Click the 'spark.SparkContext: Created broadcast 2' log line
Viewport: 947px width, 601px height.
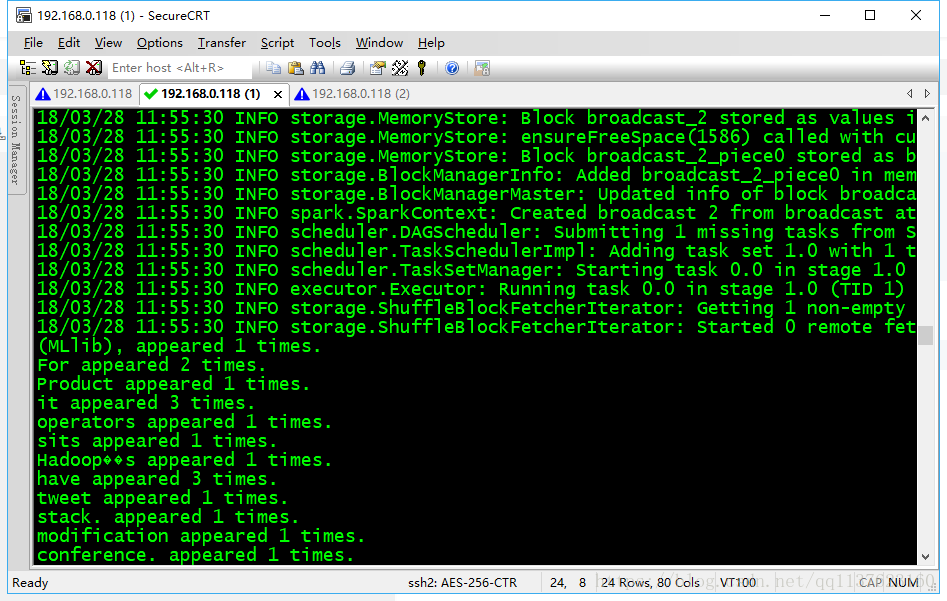pos(477,213)
